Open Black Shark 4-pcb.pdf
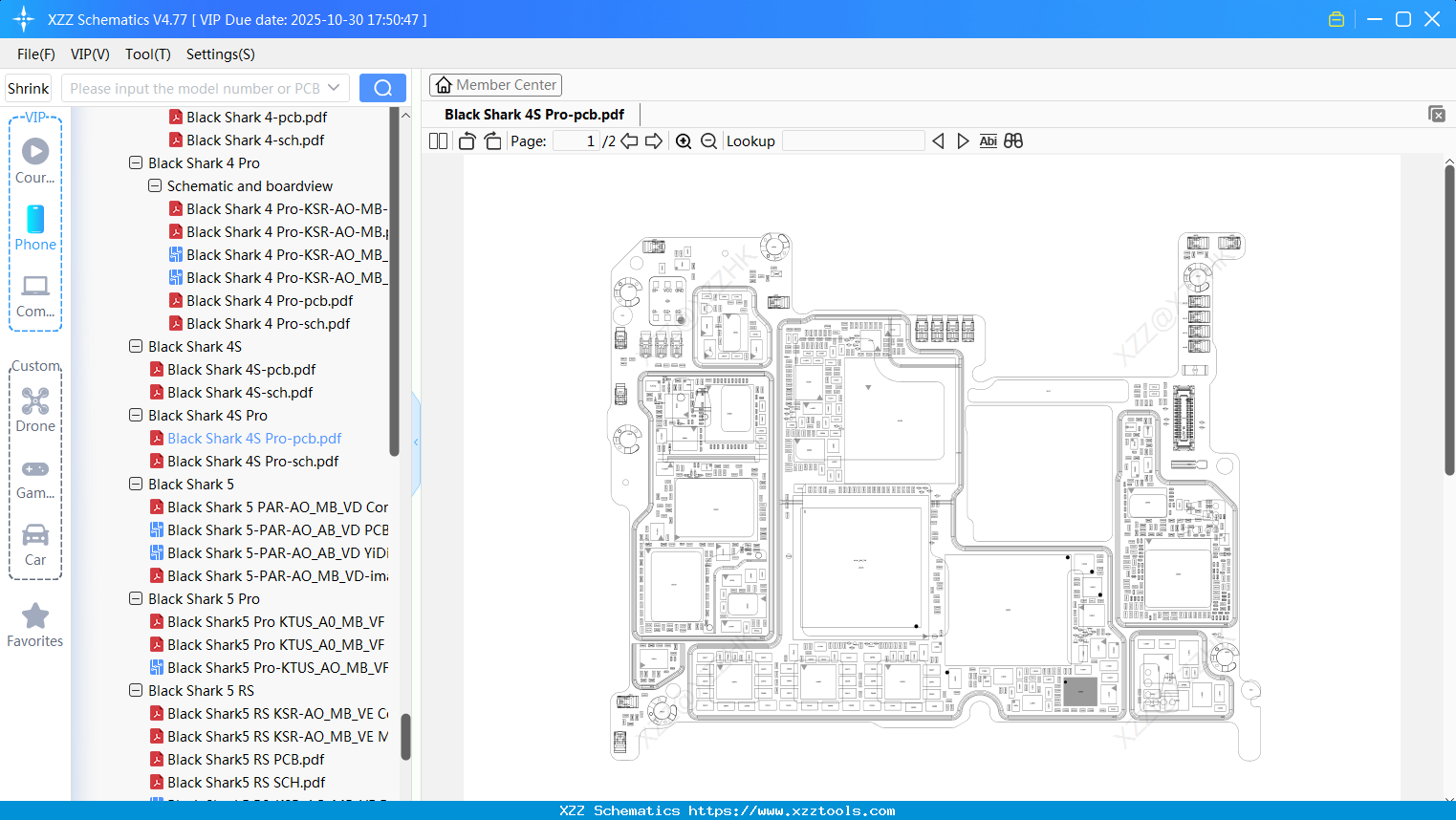This screenshot has width=1456, height=820. coord(256,118)
